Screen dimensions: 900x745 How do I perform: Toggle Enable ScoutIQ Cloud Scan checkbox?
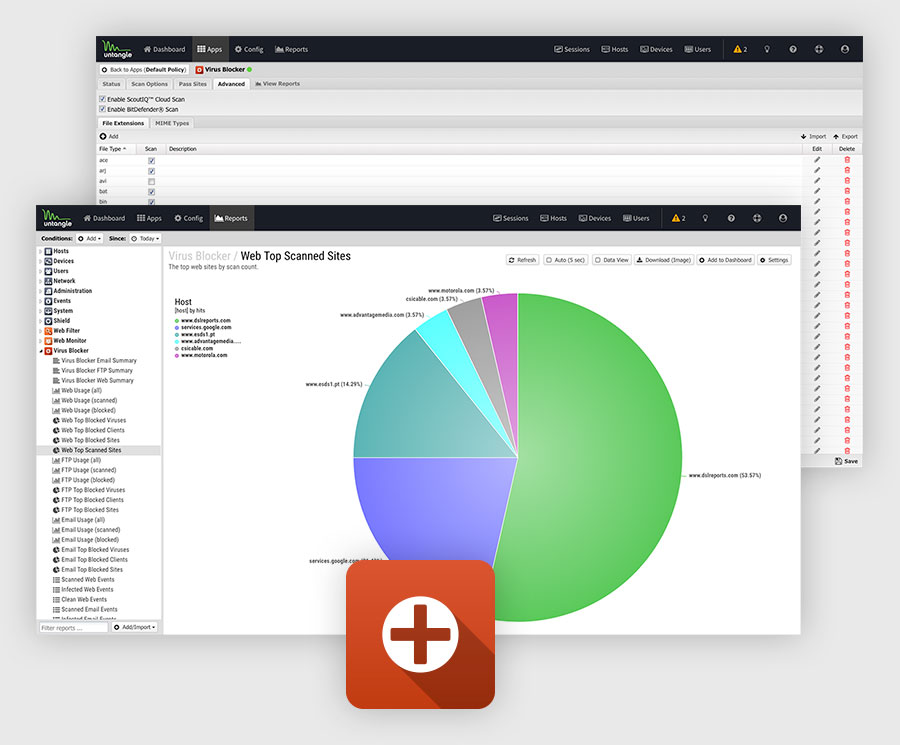(x=103, y=99)
